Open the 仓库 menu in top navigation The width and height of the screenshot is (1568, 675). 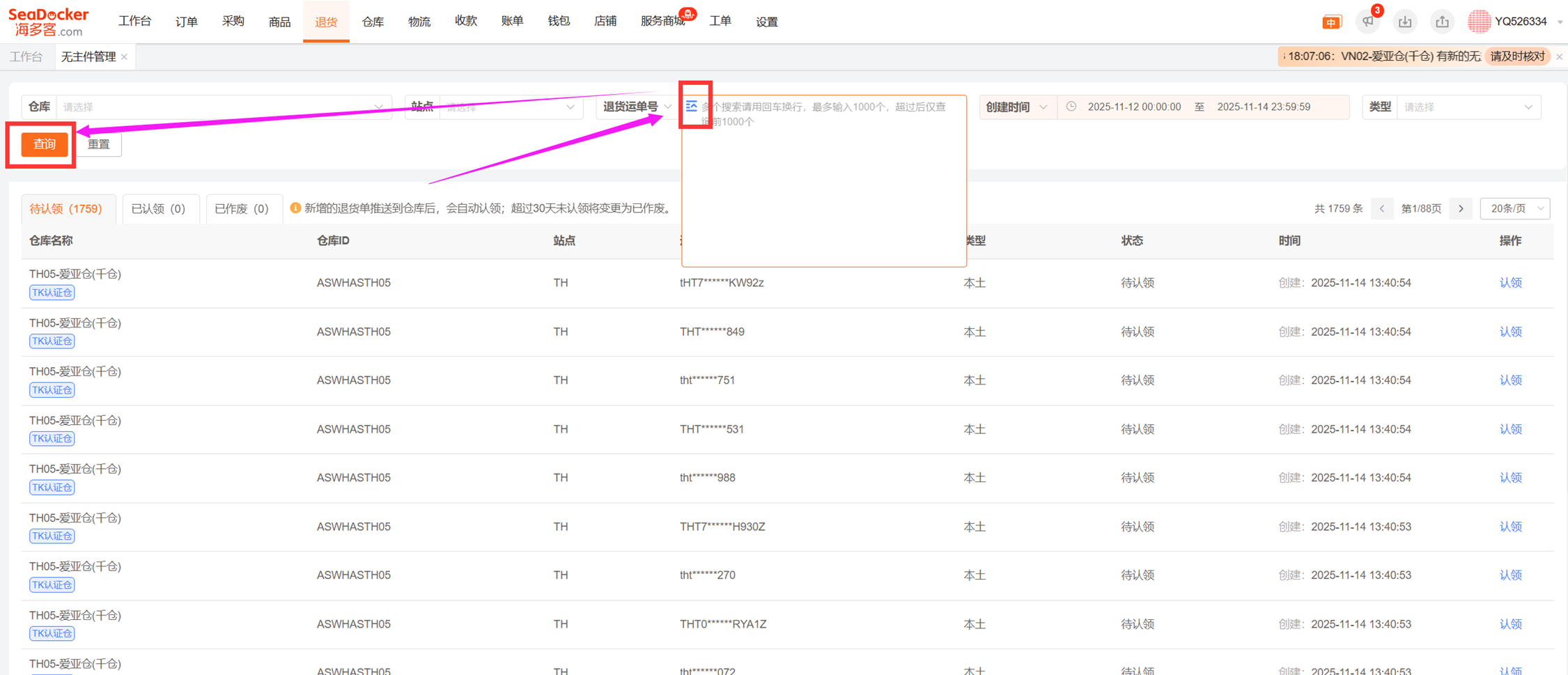click(x=373, y=22)
